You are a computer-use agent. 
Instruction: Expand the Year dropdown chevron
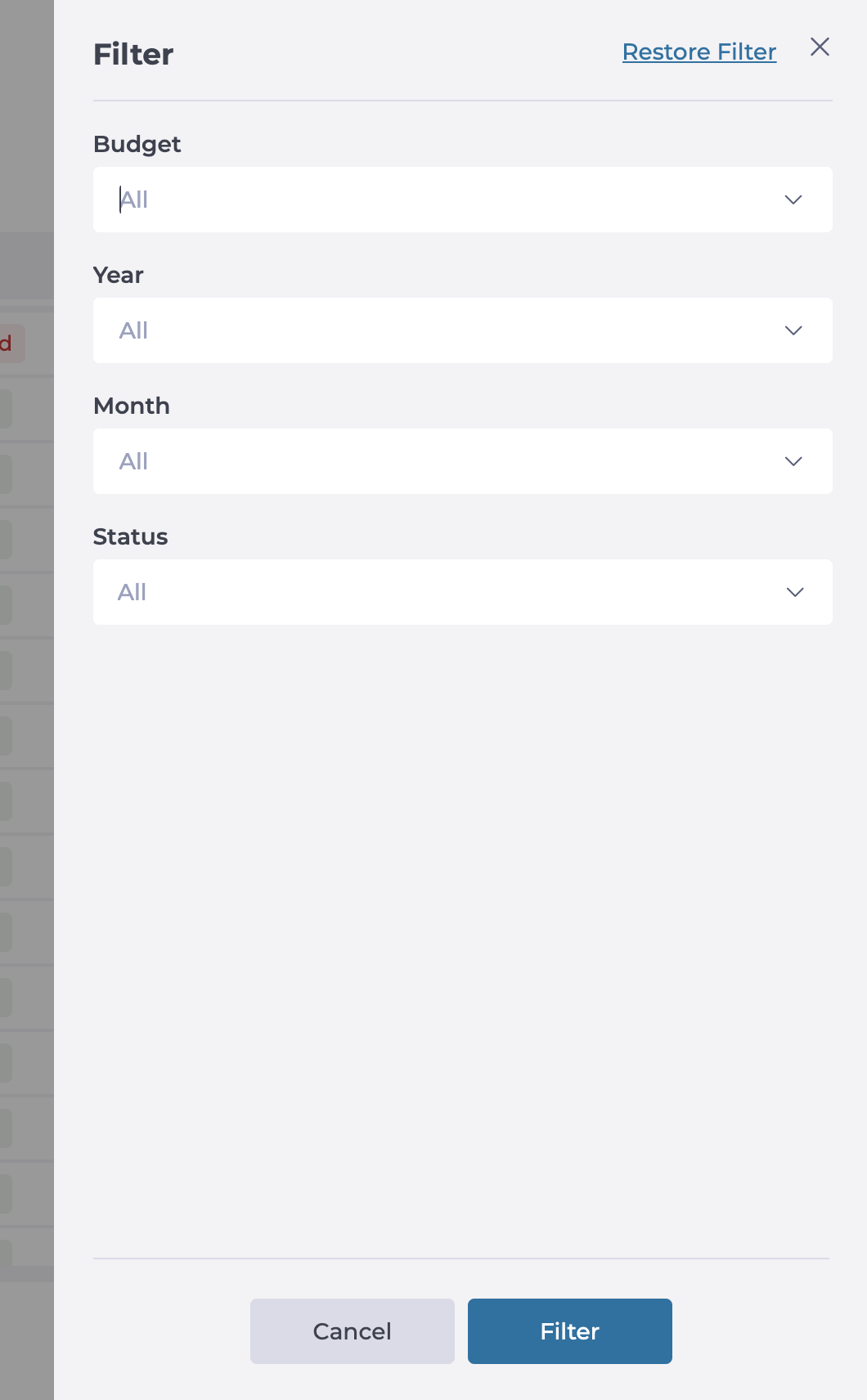click(793, 330)
